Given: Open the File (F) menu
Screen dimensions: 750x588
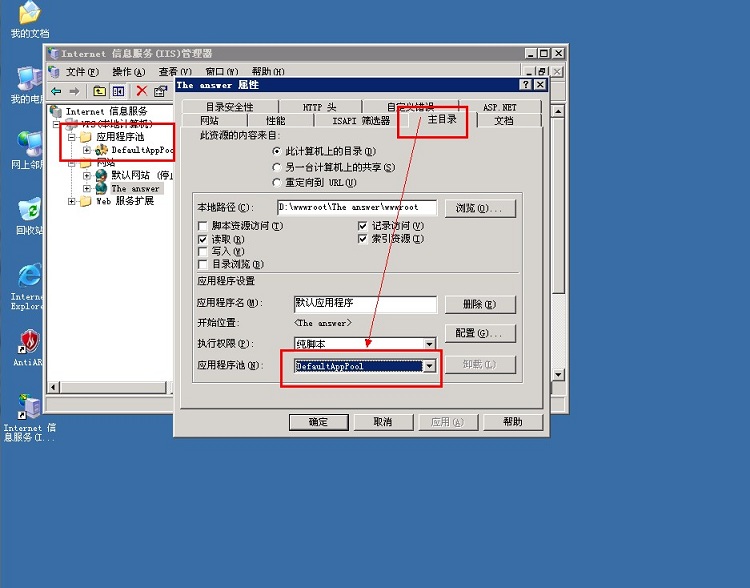Looking at the screenshot, I should pyautogui.click(x=82, y=72).
